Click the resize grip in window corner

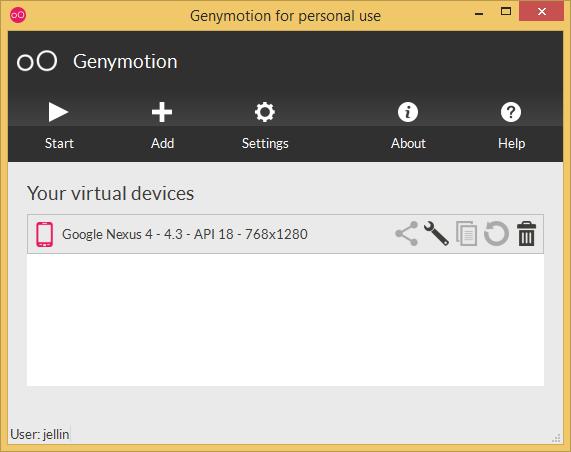556,438
